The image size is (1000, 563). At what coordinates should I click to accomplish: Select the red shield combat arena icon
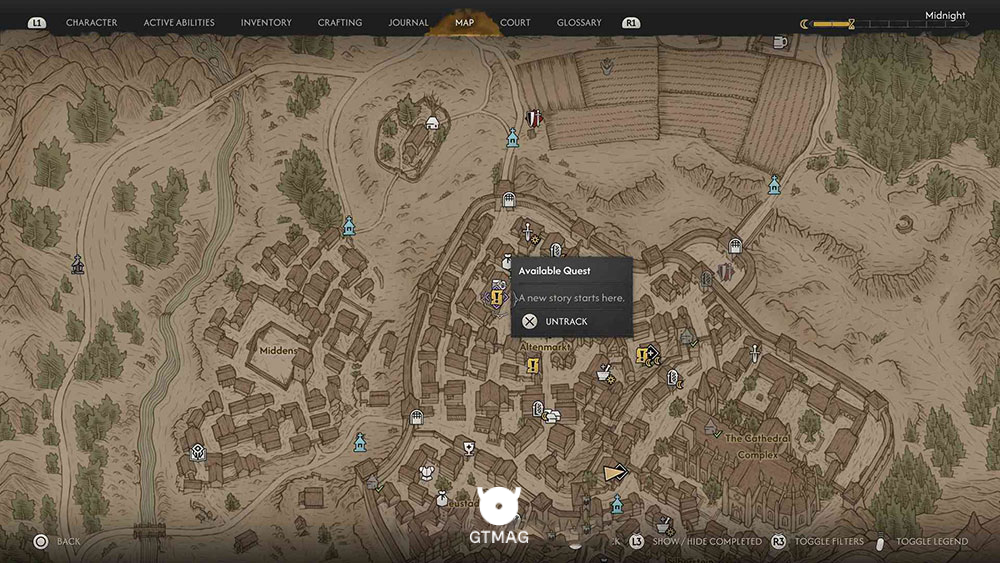pos(534,119)
